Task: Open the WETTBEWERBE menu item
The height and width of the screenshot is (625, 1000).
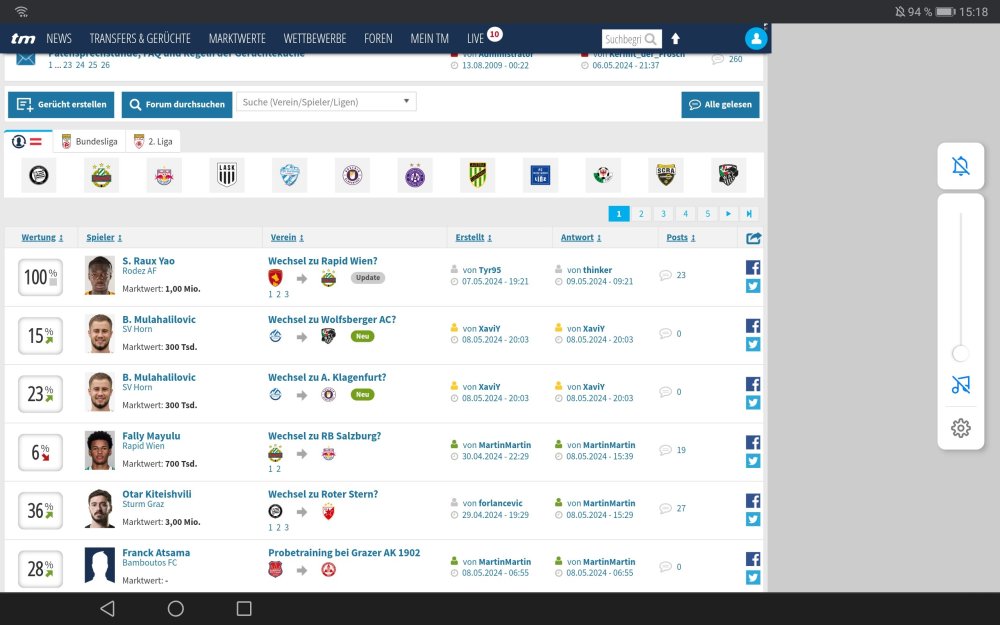Action: [x=315, y=38]
